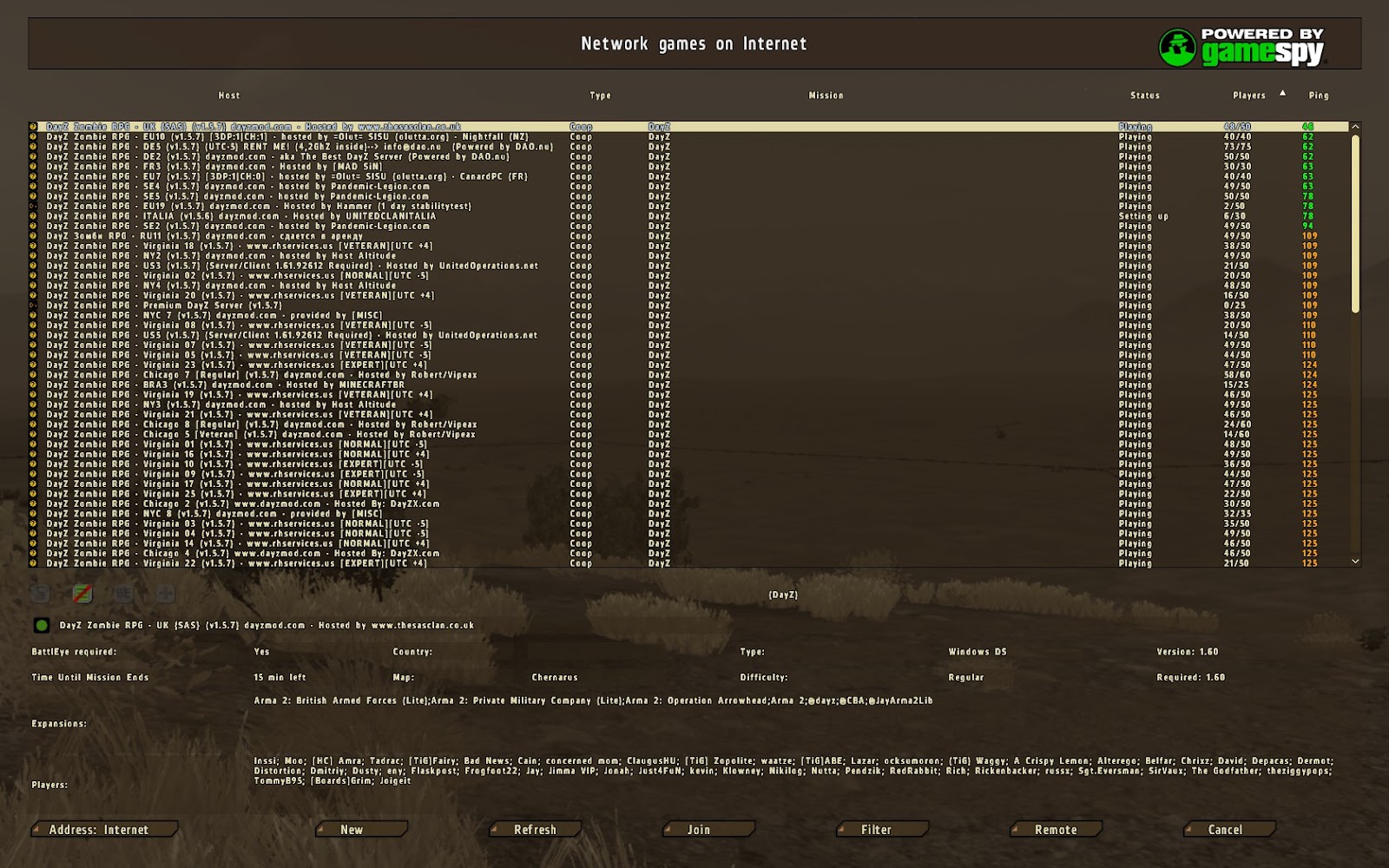Click the round icon on the ITALIA server row
This screenshot has width=1389, height=868.
(34, 216)
